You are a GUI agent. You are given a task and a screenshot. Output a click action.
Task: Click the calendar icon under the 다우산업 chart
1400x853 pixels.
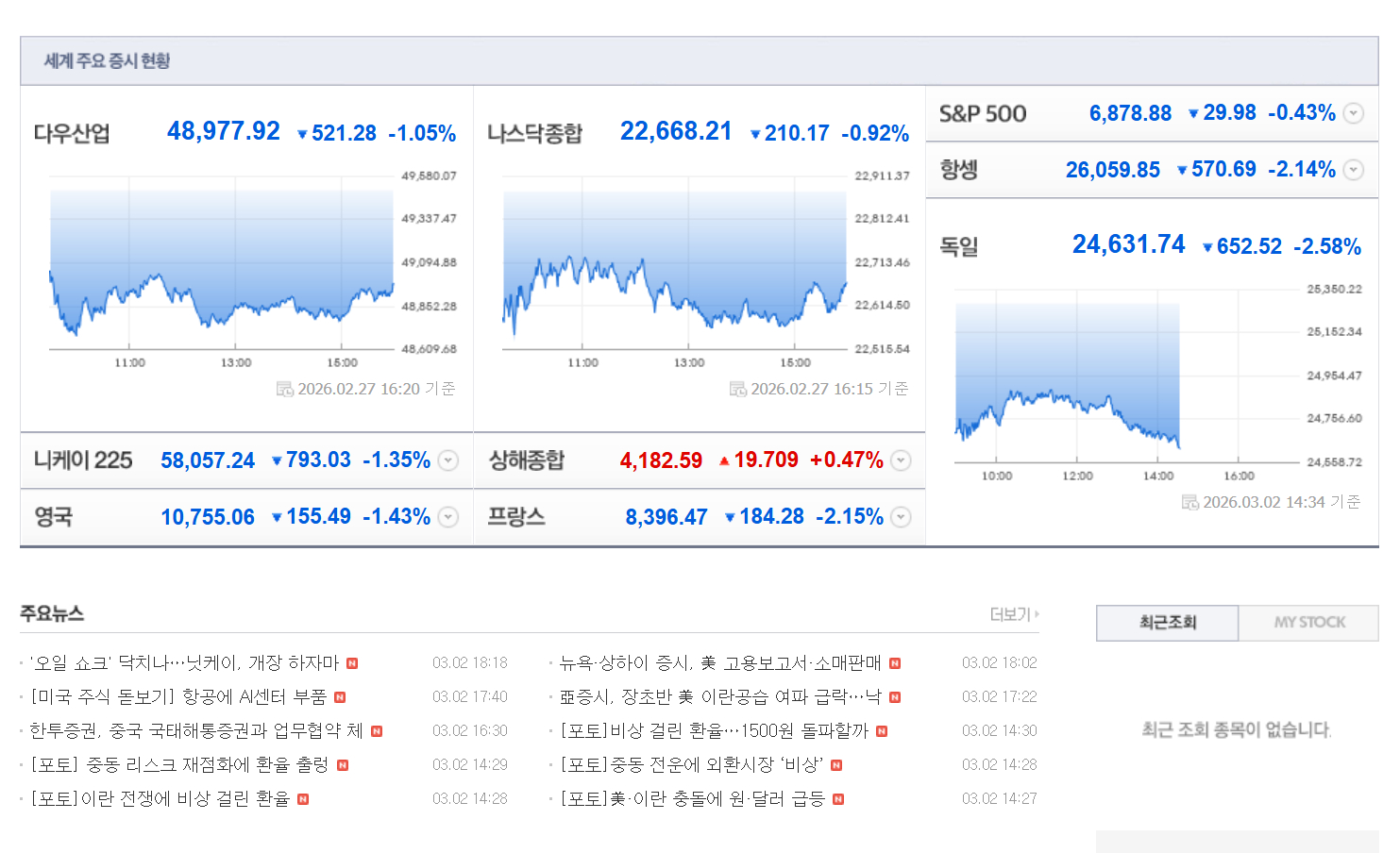click(284, 389)
